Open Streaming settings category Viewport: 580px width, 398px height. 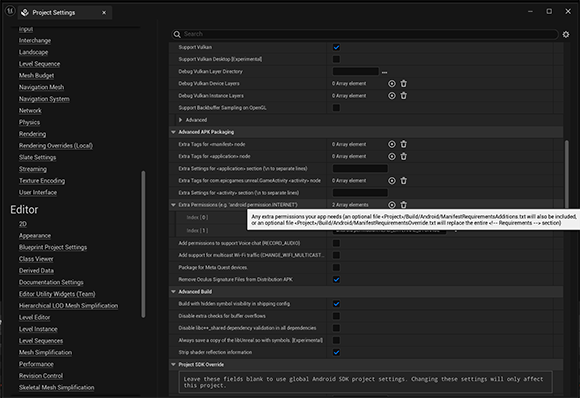pos(33,169)
